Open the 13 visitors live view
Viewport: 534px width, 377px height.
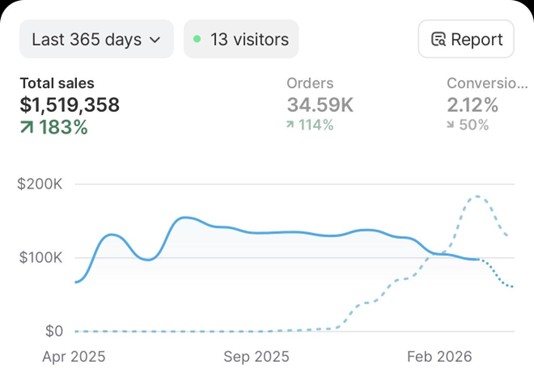[x=241, y=39]
